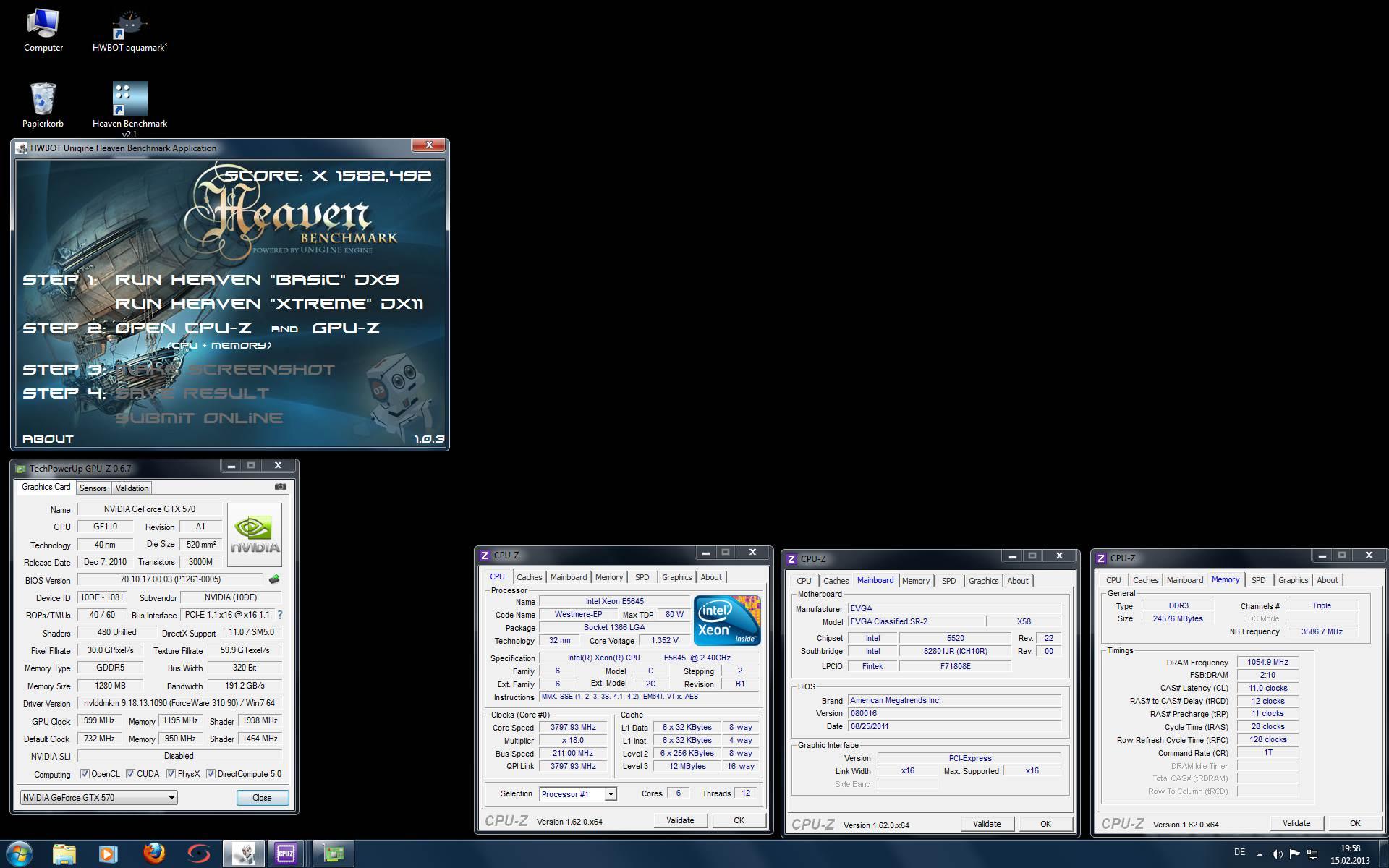Click the Core Speed value 3797.93 MHz

tap(573, 728)
